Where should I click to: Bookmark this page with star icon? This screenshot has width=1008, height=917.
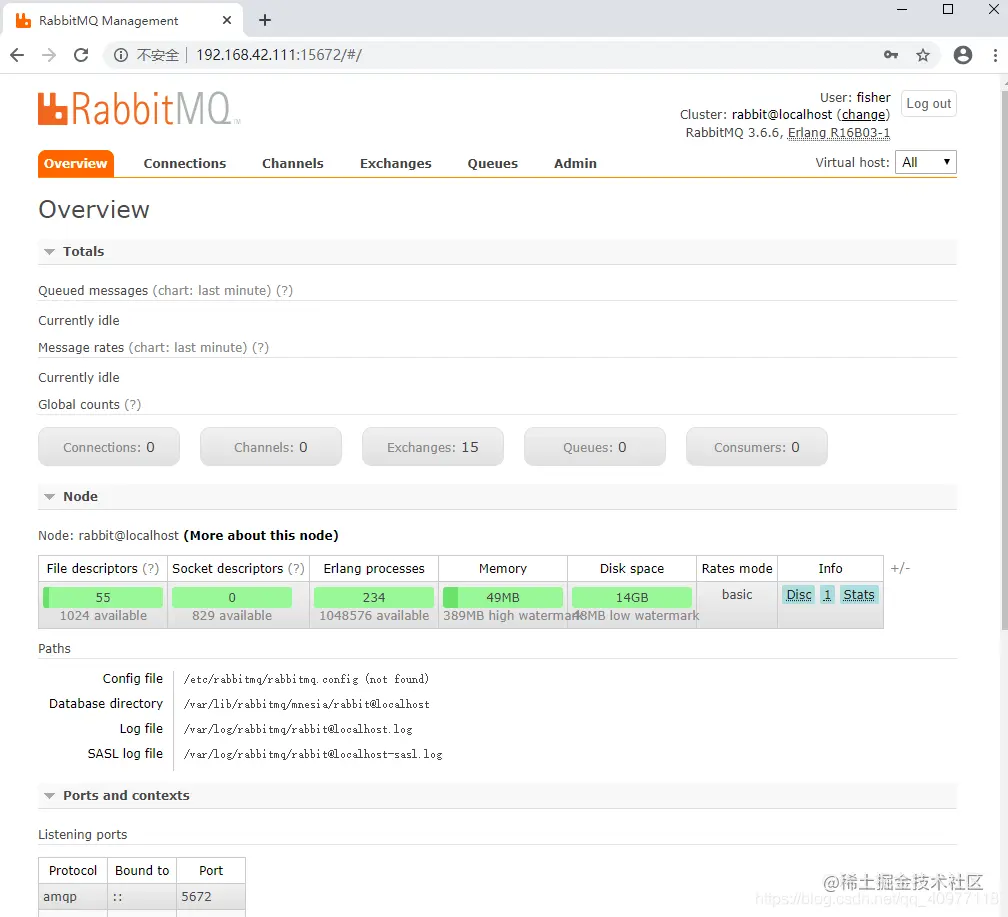pyautogui.click(x=923, y=55)
